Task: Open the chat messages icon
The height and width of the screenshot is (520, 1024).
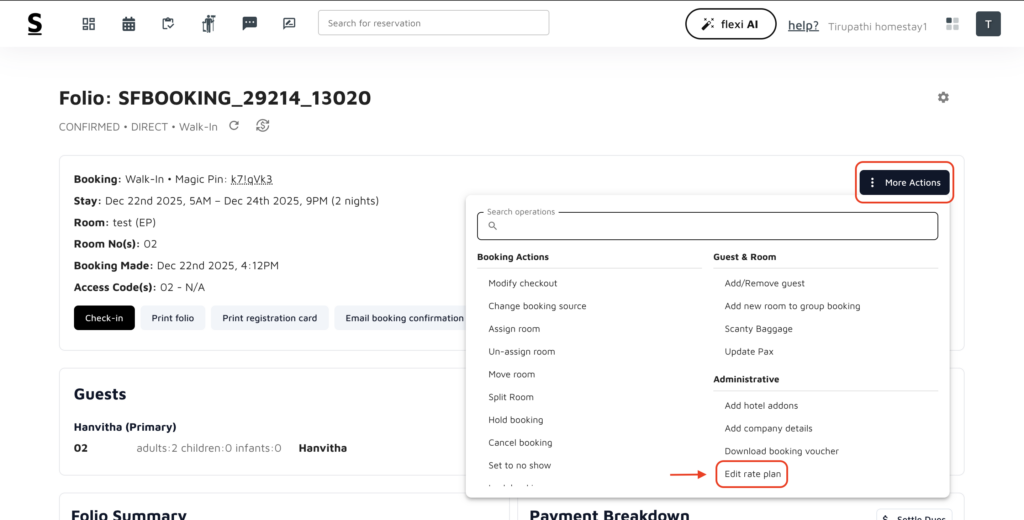Action: pyautogui.click(x=250, y=24)
